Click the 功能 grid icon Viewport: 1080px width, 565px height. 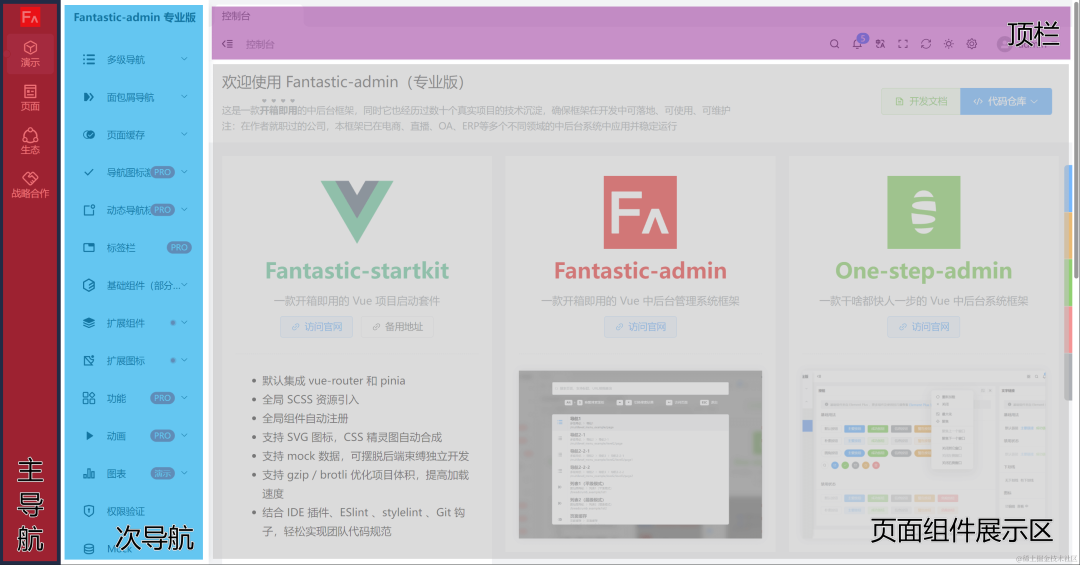click(x=89, y=398)
